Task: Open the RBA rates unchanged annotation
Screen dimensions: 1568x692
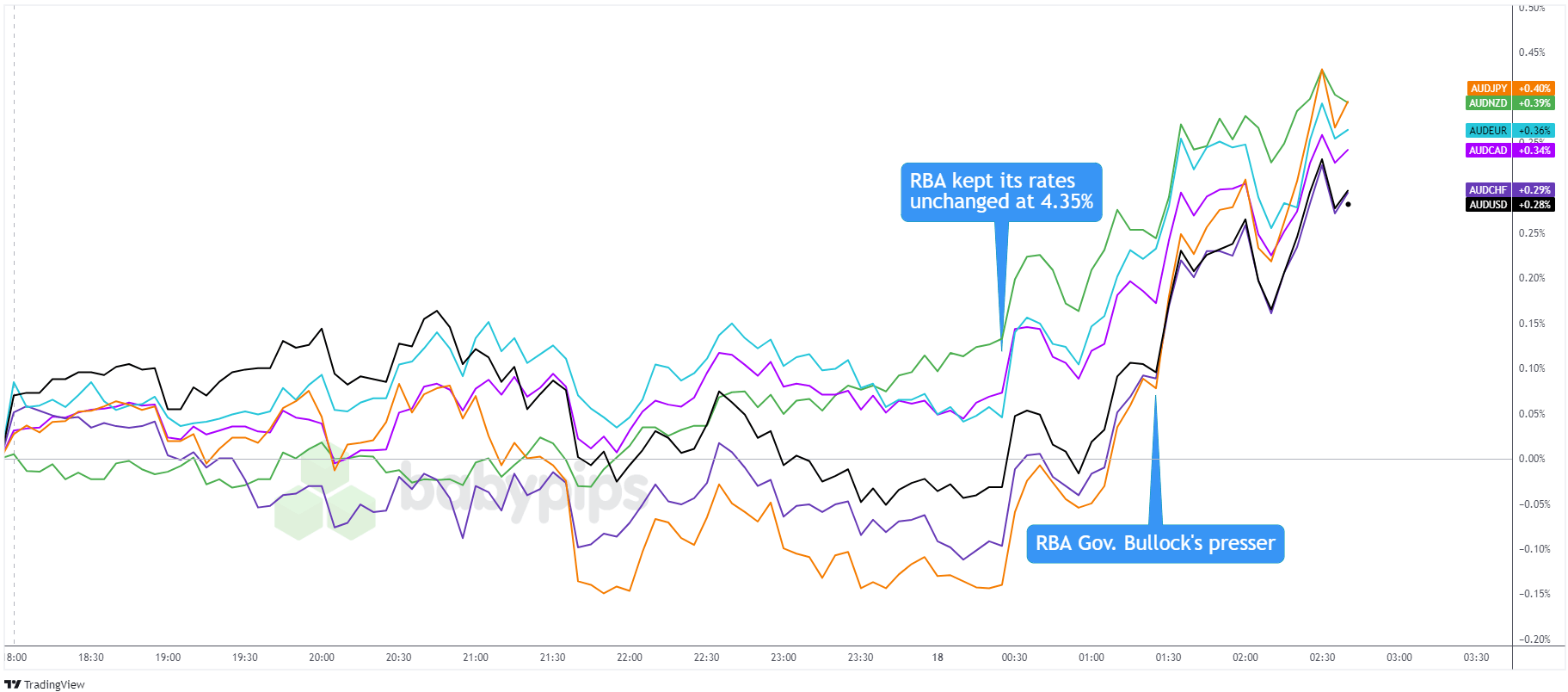Action: point(1001,192)
